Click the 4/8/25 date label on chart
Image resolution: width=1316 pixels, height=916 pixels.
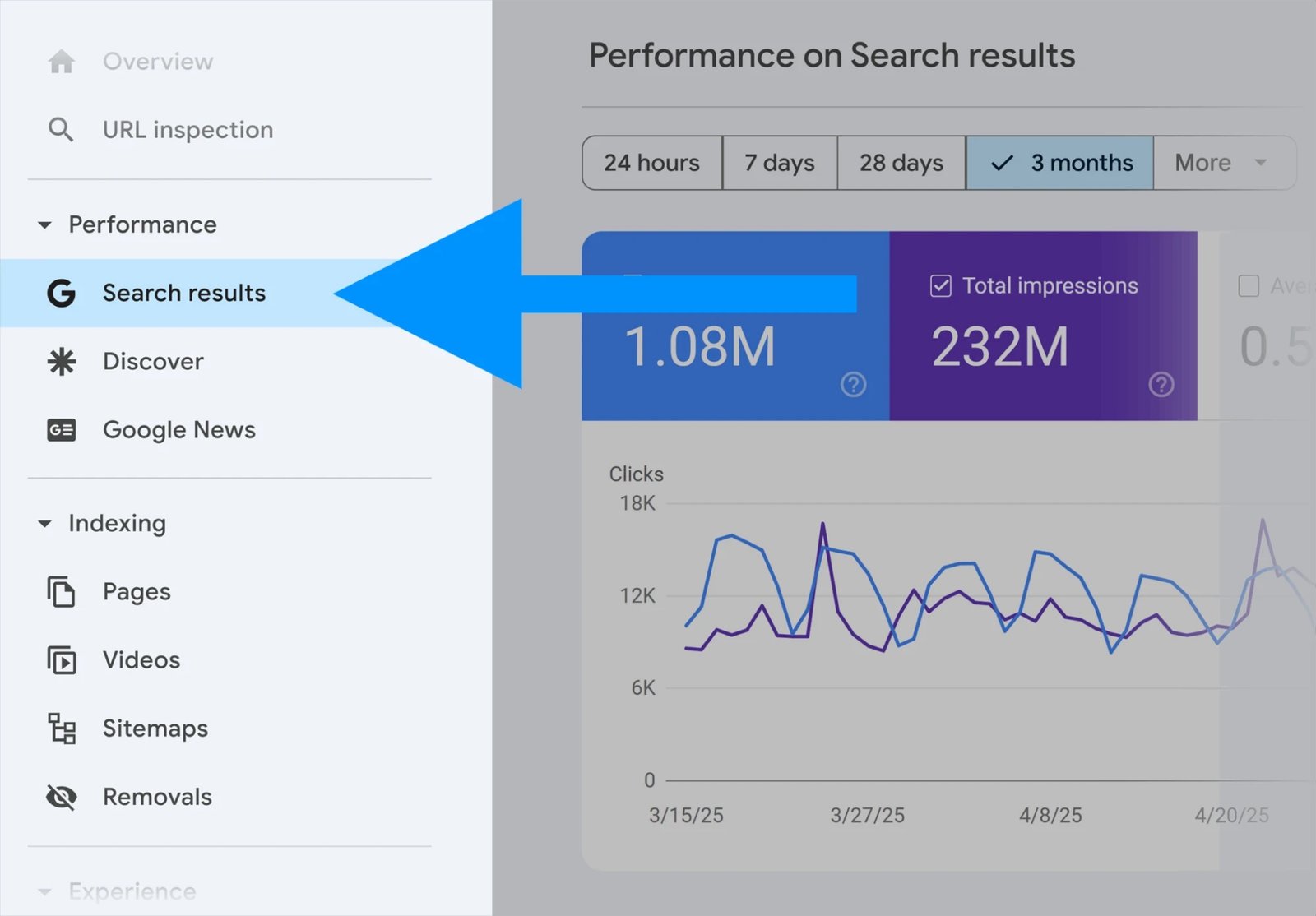pyautogui.click(x=1050, y=816)
